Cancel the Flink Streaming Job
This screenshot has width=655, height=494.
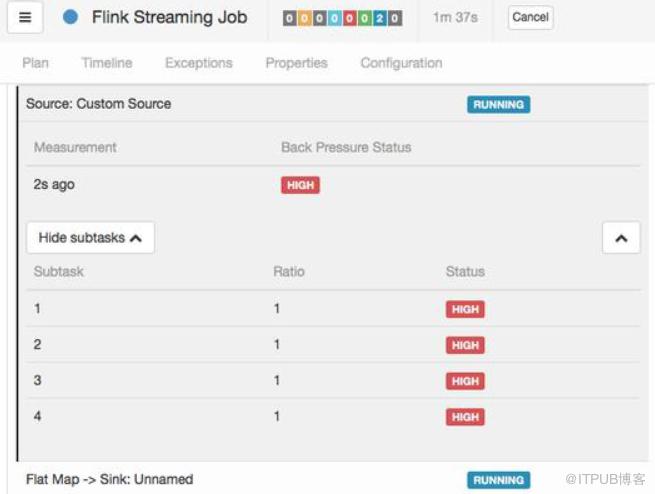(x=530, y=17)
